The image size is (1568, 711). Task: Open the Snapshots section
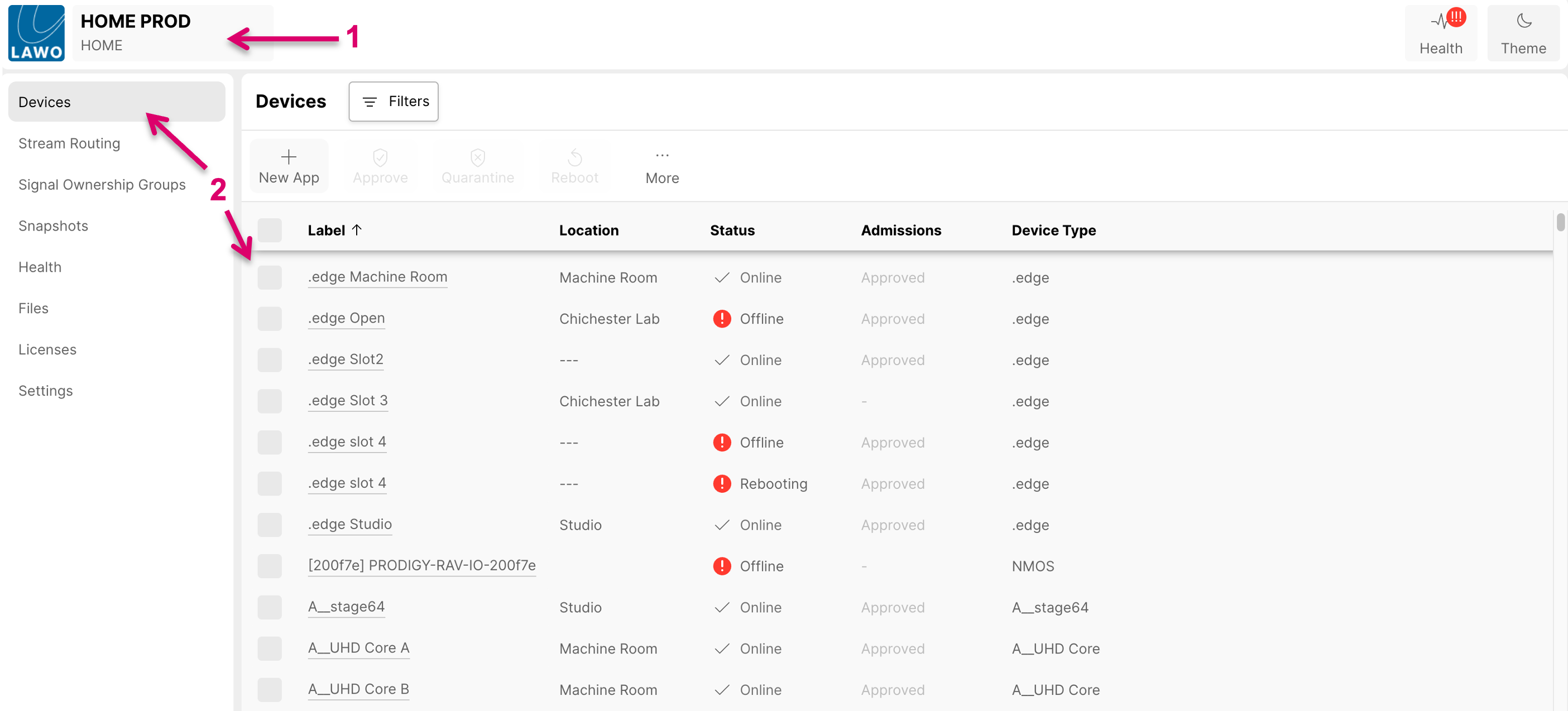coord(53,225)
